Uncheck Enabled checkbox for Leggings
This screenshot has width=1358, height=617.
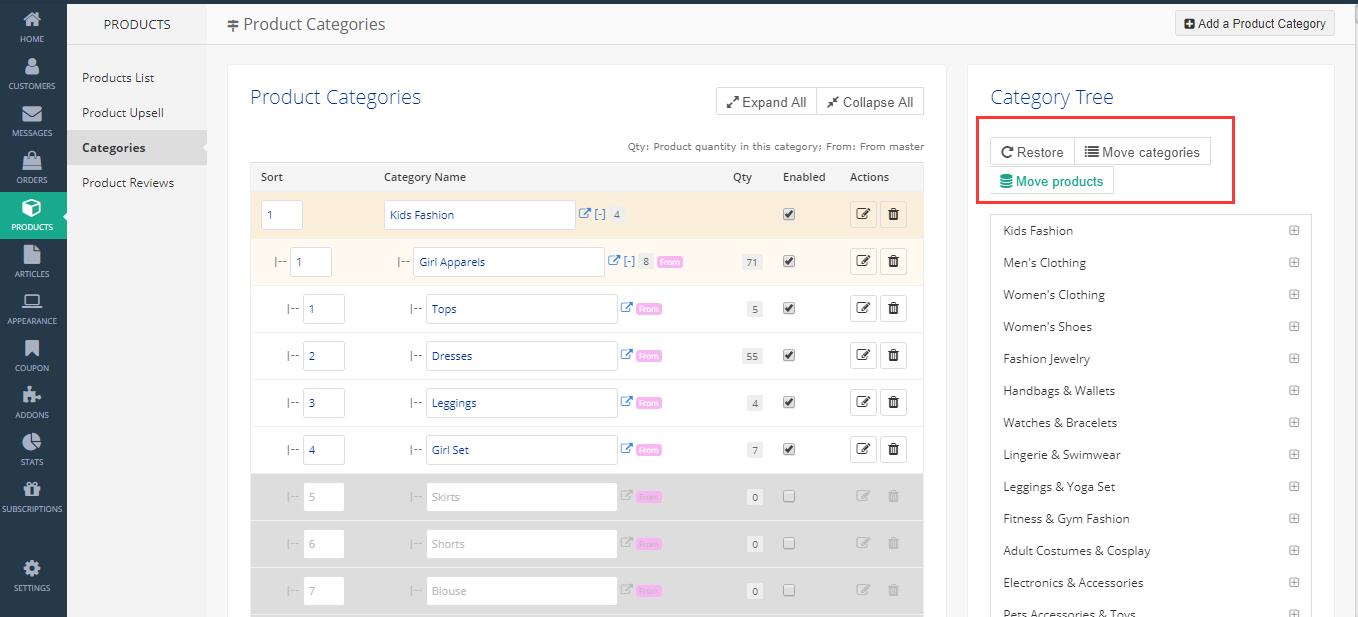click(x=789, y=402)
